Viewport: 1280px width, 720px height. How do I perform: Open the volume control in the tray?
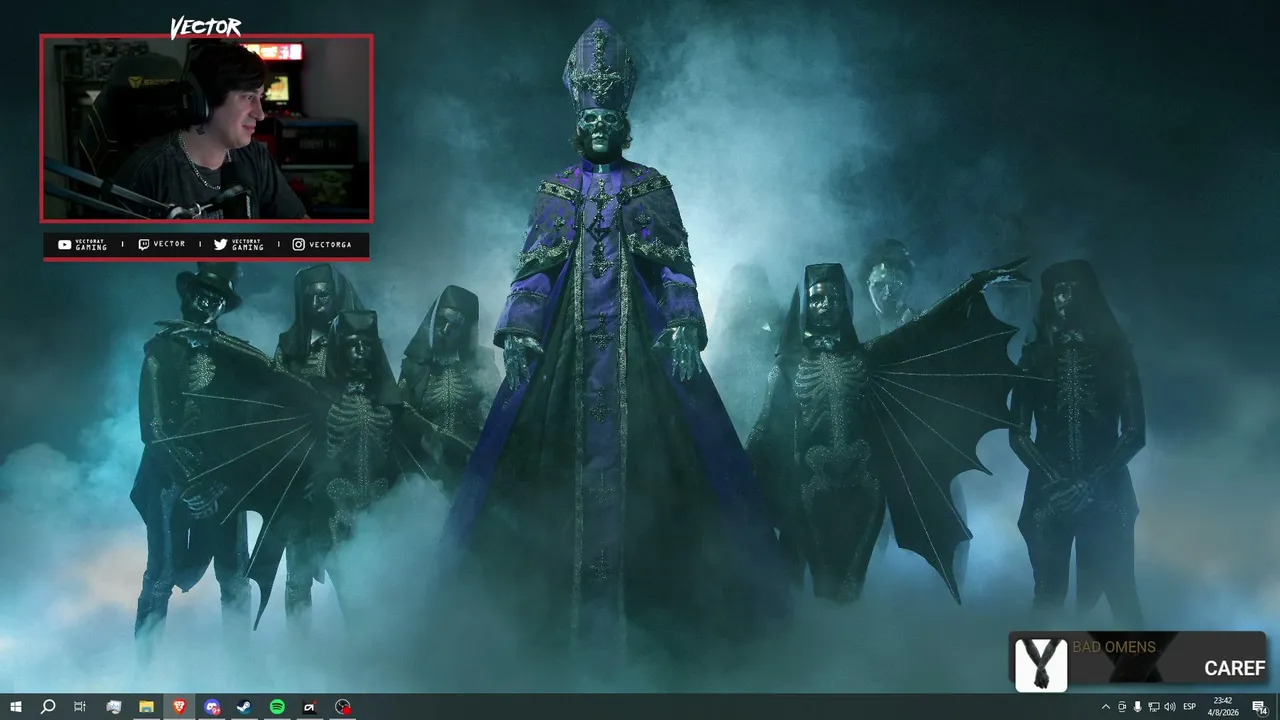[x=1169, y=707]
